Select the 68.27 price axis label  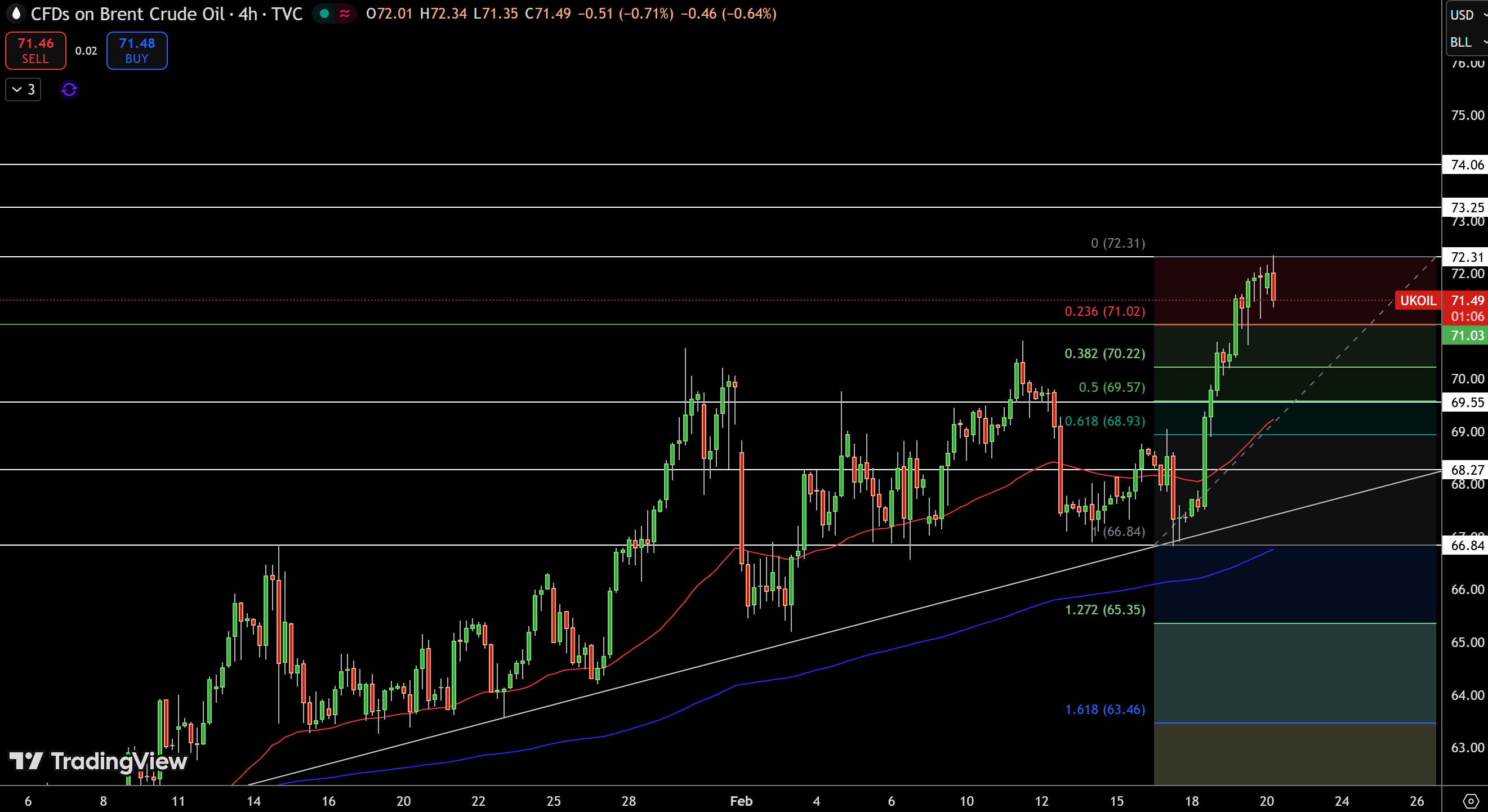pos(1465,470)
